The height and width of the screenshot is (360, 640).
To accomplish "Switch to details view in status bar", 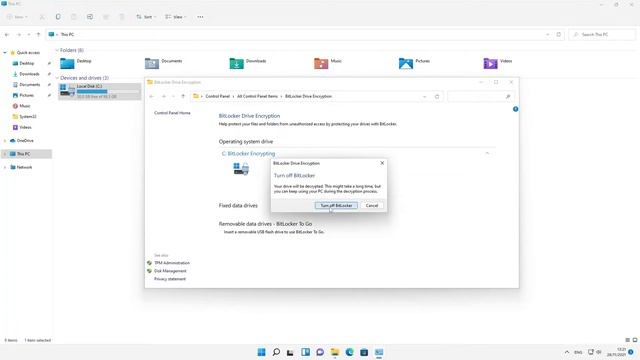I will click(628, 340).
